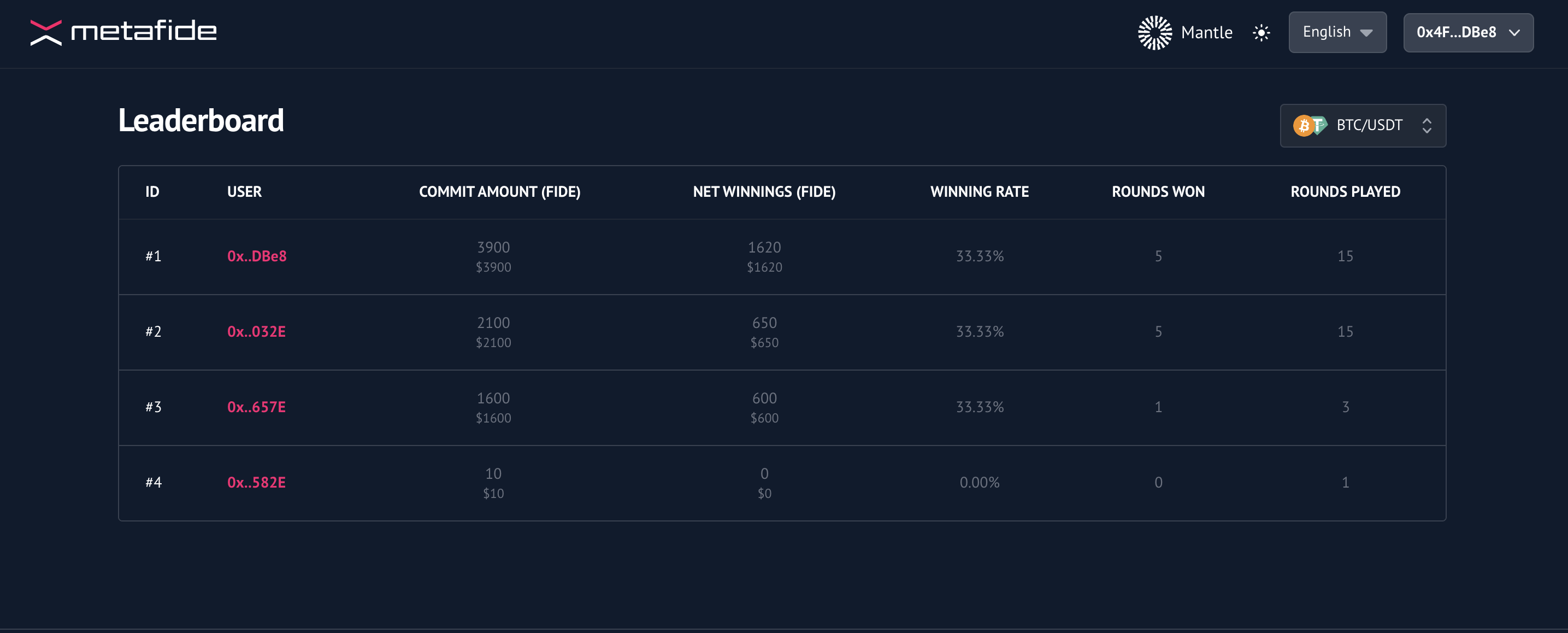Open the BTC/USDT pair selector

(1362, 126)
